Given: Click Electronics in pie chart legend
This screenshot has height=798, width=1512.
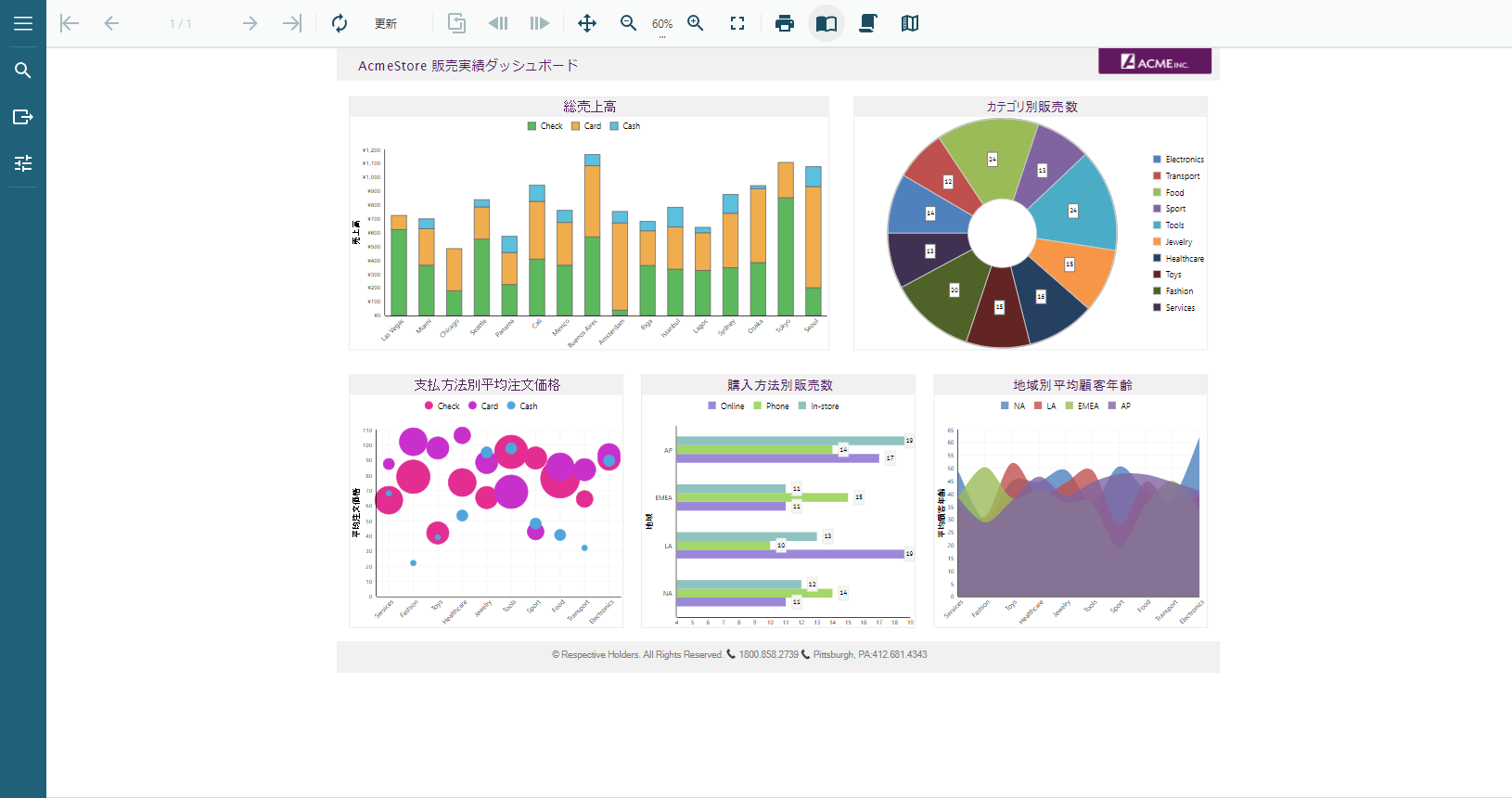Looking at the screenshot, I should (1185, 160).
